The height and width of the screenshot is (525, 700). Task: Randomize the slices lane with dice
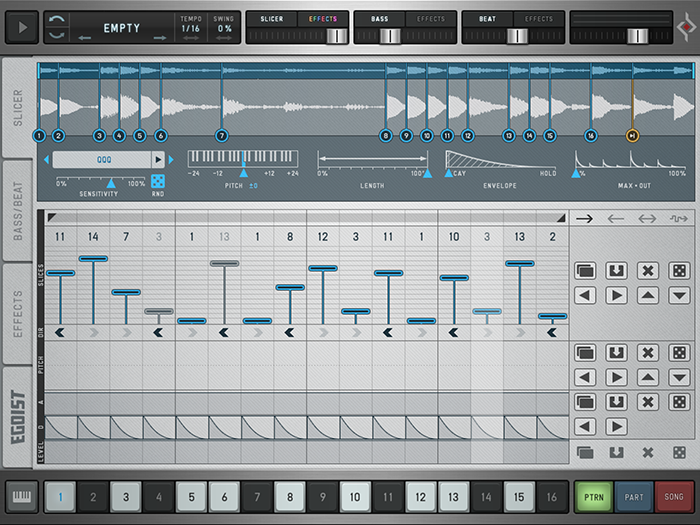[x=679, y=271]
